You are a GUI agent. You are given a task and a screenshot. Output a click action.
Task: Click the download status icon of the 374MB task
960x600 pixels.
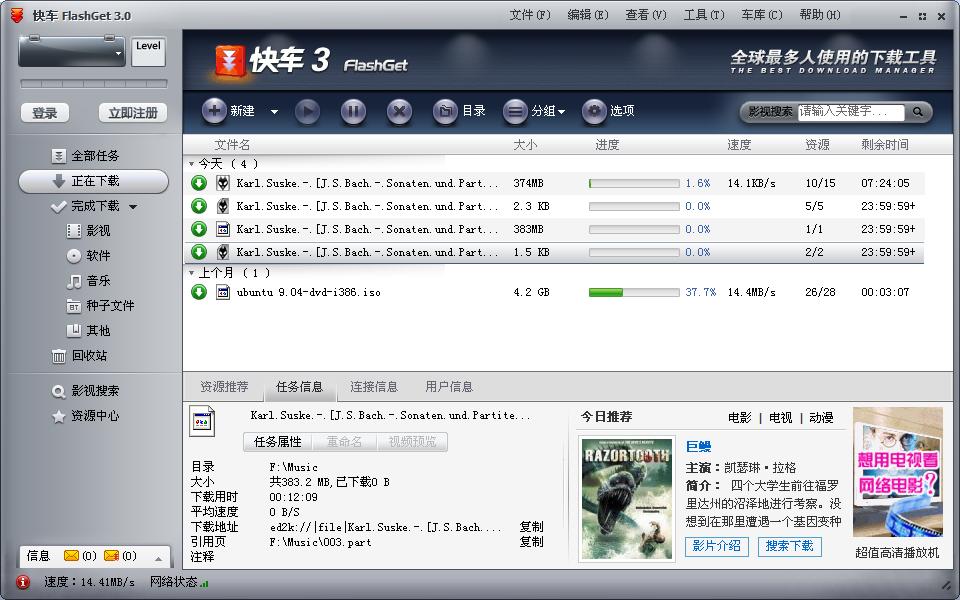click(x=199, y=183)
